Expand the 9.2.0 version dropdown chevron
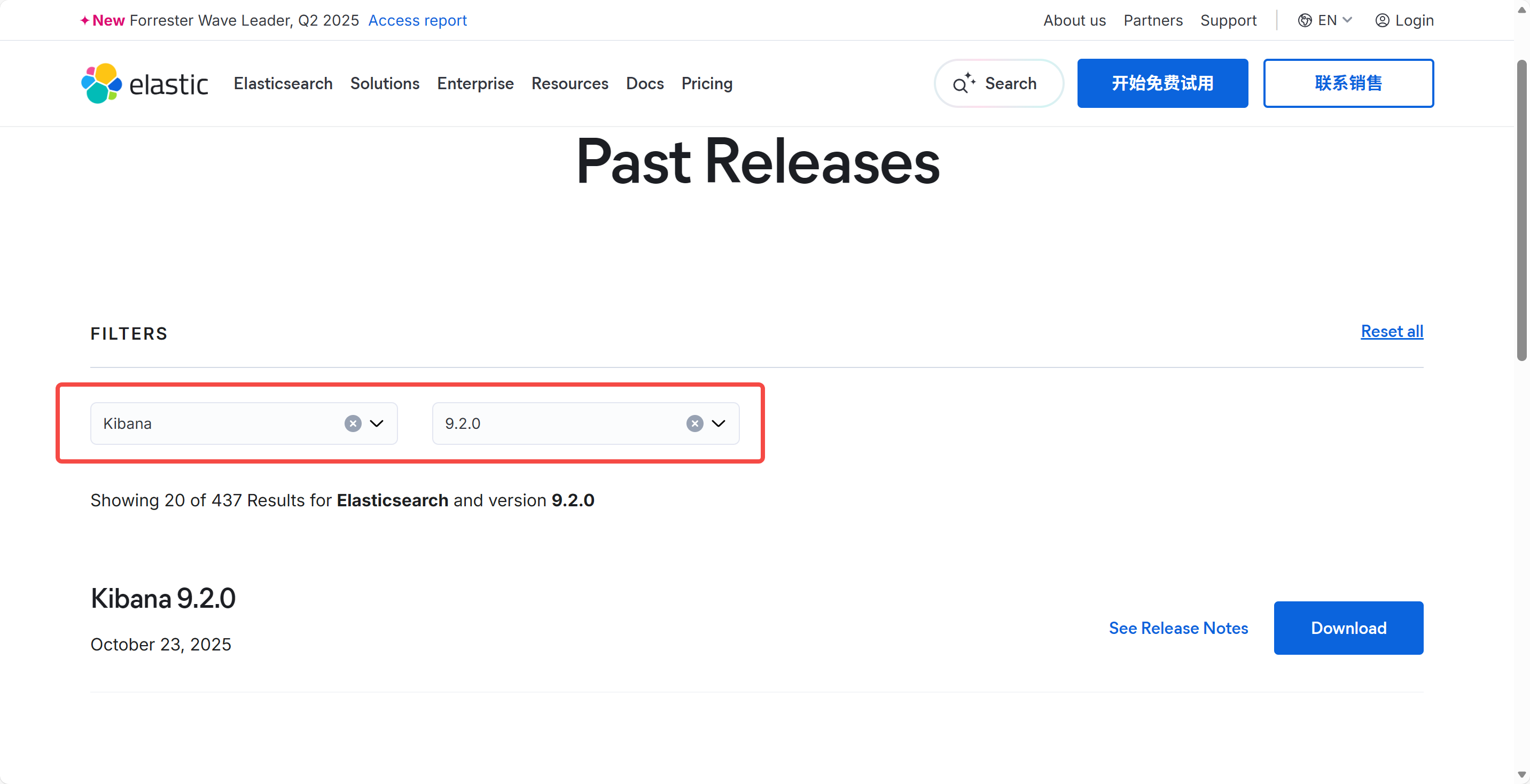 click(x=719, y=424)
